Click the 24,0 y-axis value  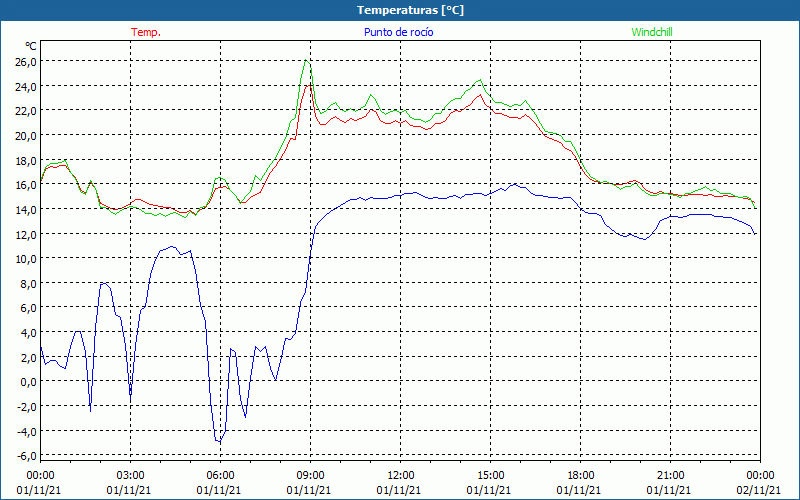click(26, 87)
